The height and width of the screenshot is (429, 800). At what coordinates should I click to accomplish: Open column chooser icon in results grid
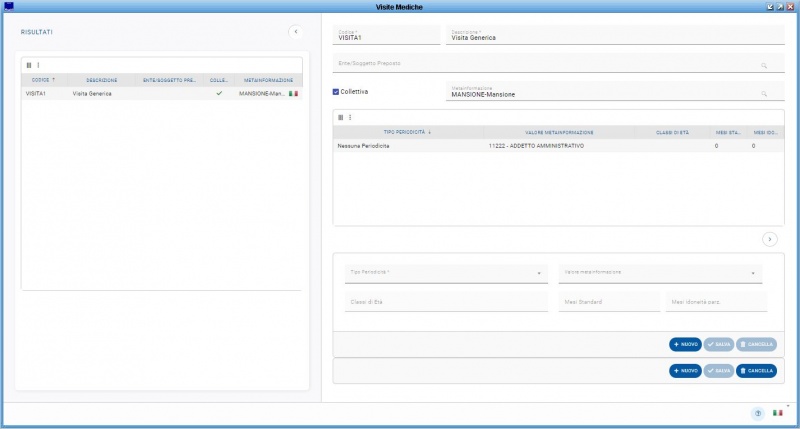[28, 65]
